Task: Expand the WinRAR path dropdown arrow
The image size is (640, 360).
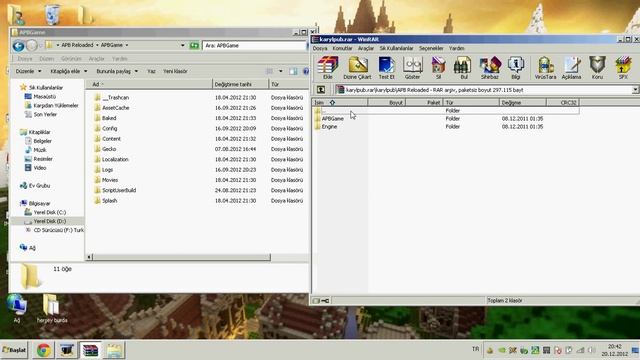Action: point(636,90)
